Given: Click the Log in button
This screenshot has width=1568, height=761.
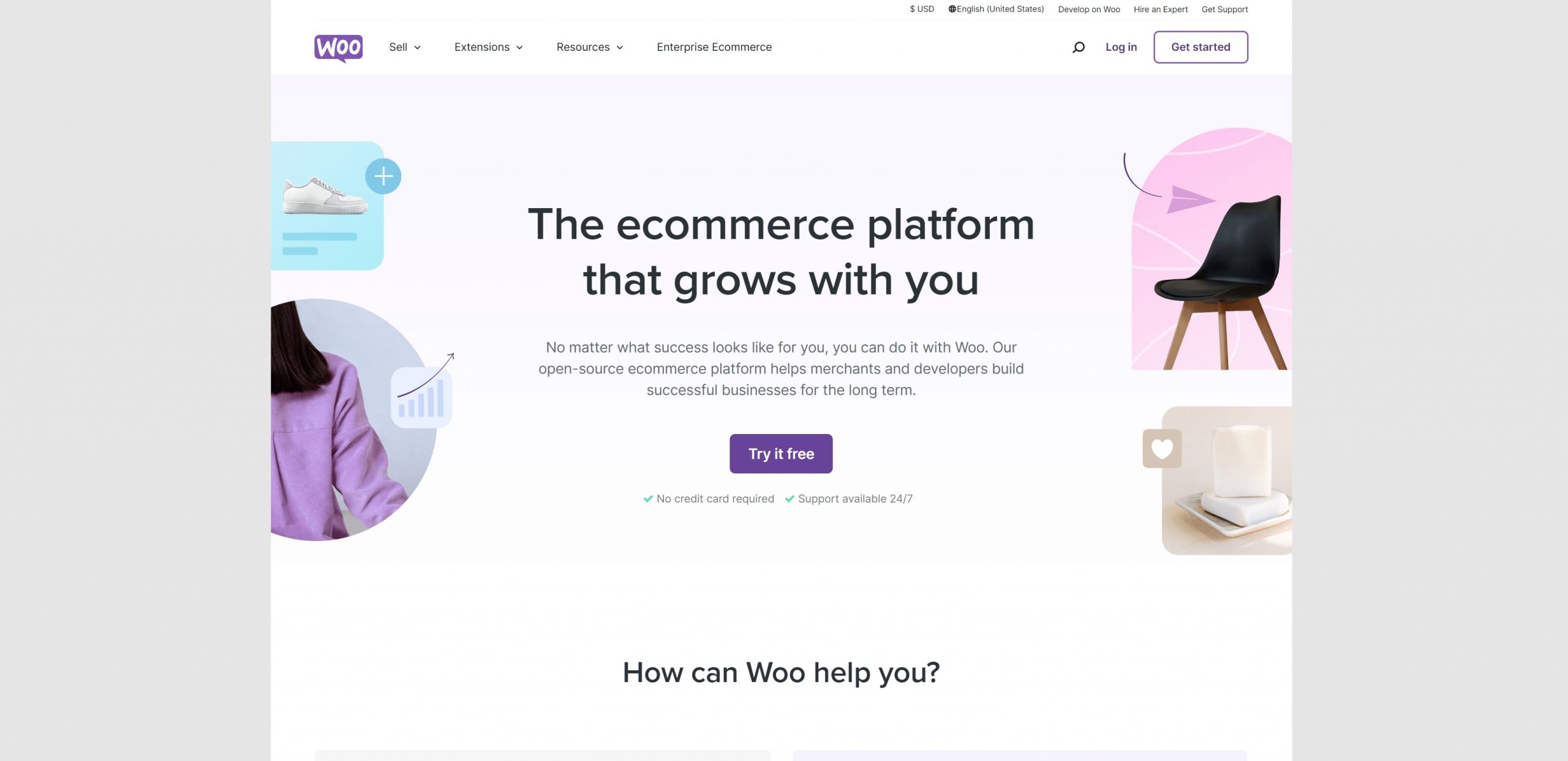Looking at the screenshot, I should (x=1121, y=47).
